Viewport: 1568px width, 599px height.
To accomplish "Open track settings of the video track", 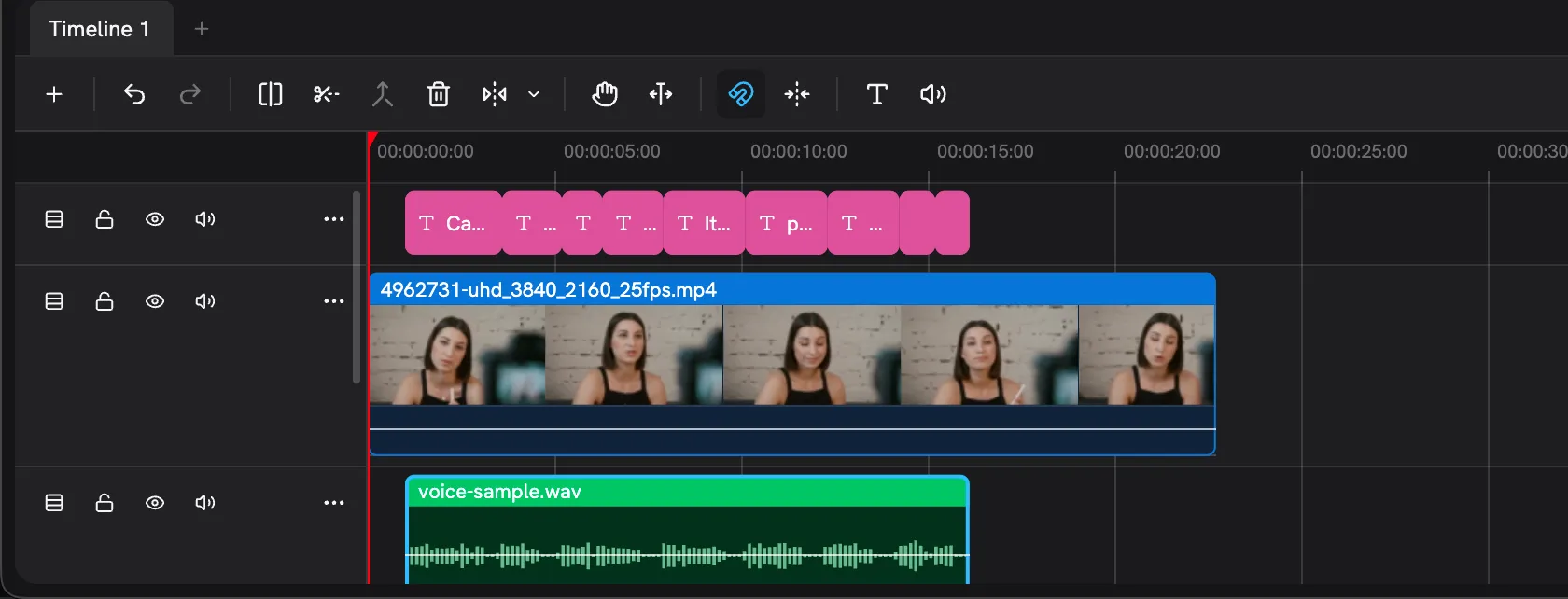I will click(54, 301).
